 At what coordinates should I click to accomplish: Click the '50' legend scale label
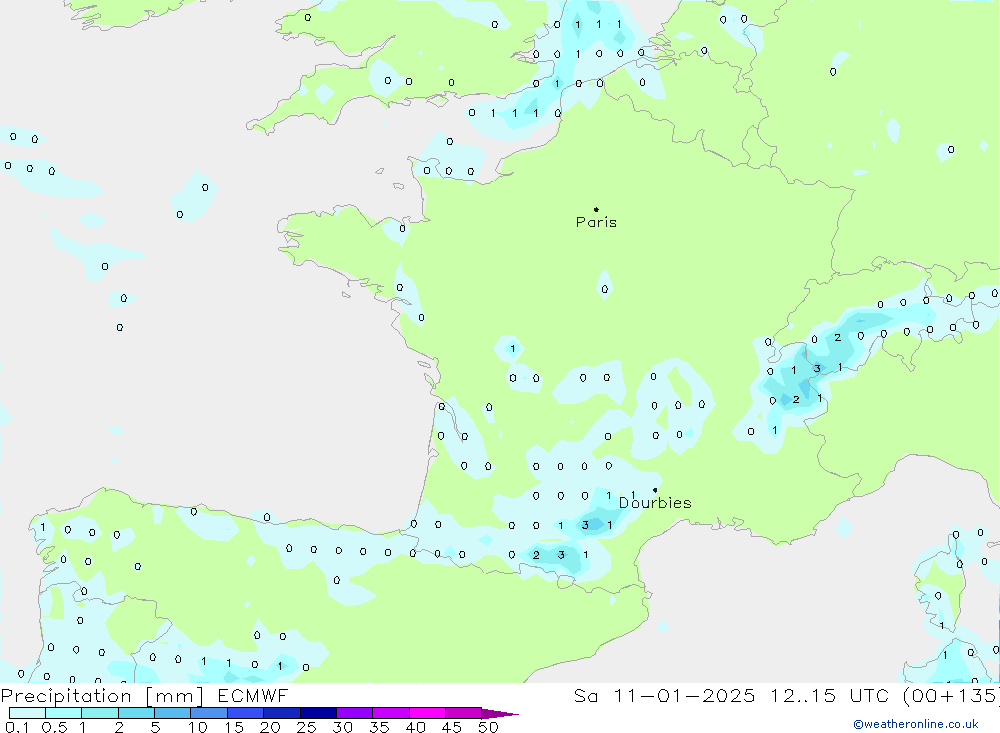pos(488,727)
